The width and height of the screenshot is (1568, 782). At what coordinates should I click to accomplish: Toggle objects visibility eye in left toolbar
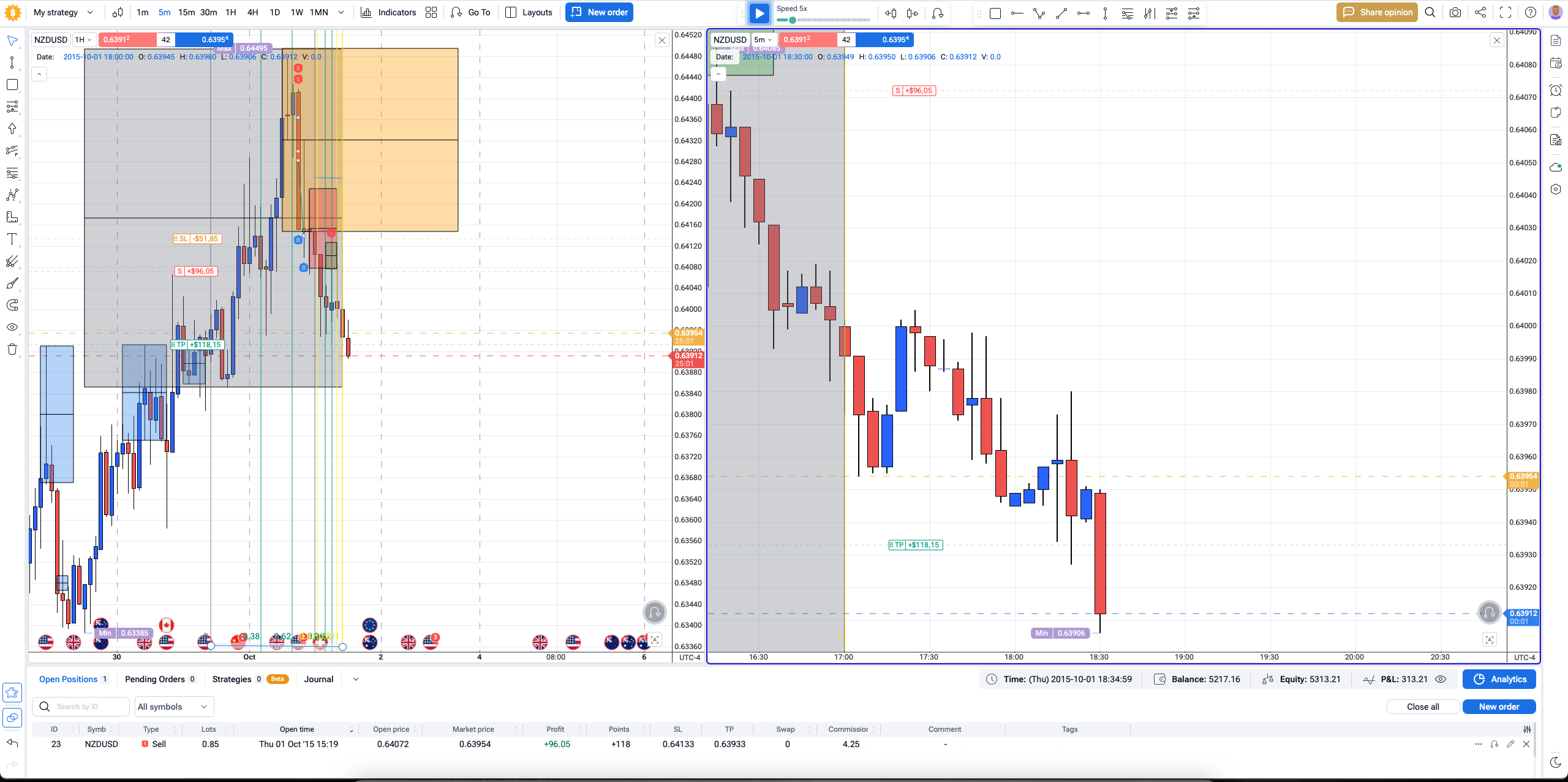click(x=12, y=328)
